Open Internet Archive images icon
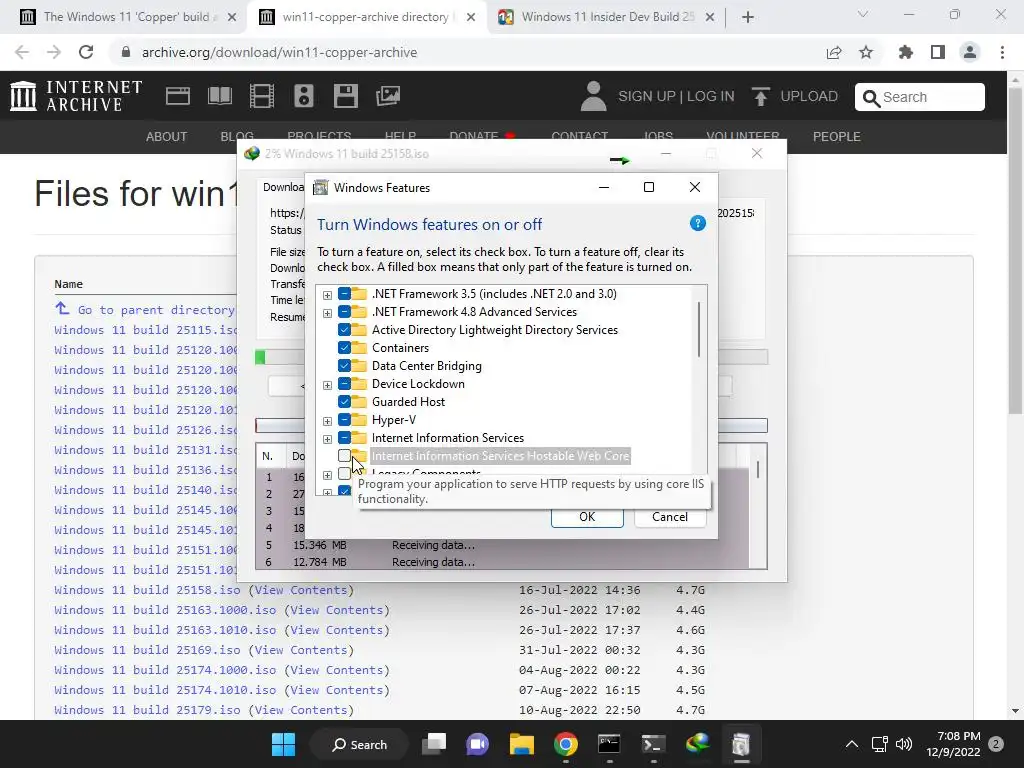1024x768 pixels. [388, 96]
